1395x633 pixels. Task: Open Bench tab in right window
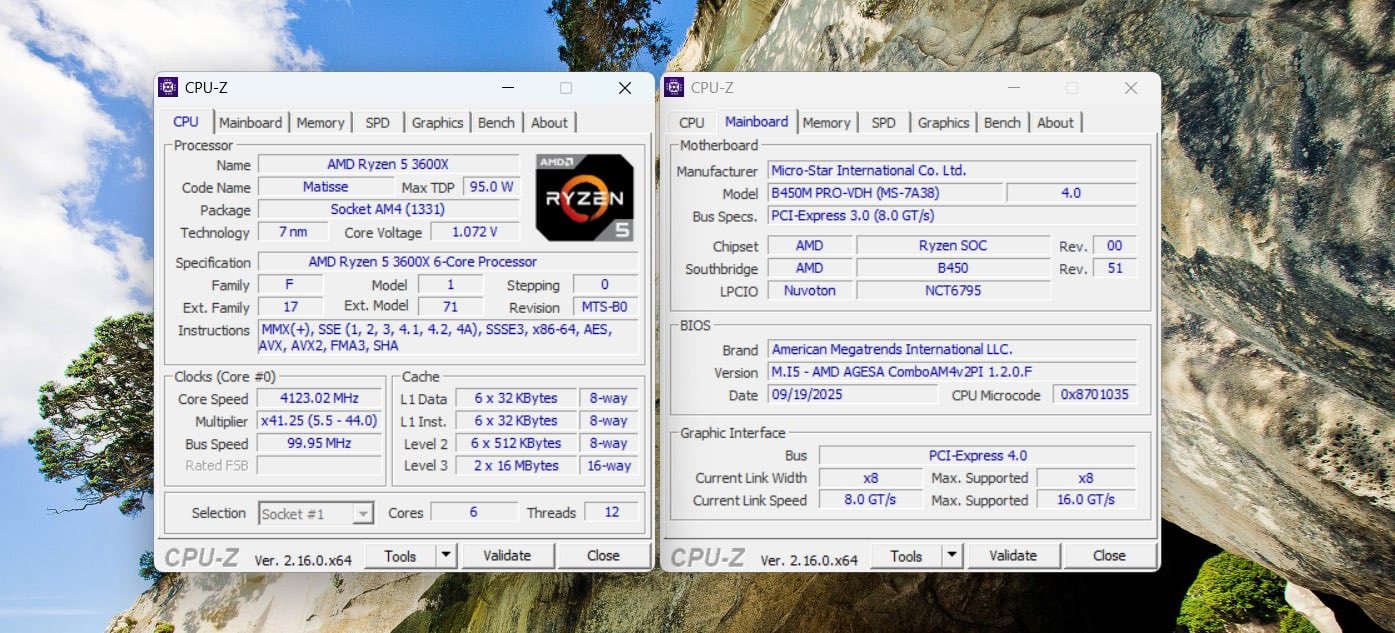point(1002,123)
